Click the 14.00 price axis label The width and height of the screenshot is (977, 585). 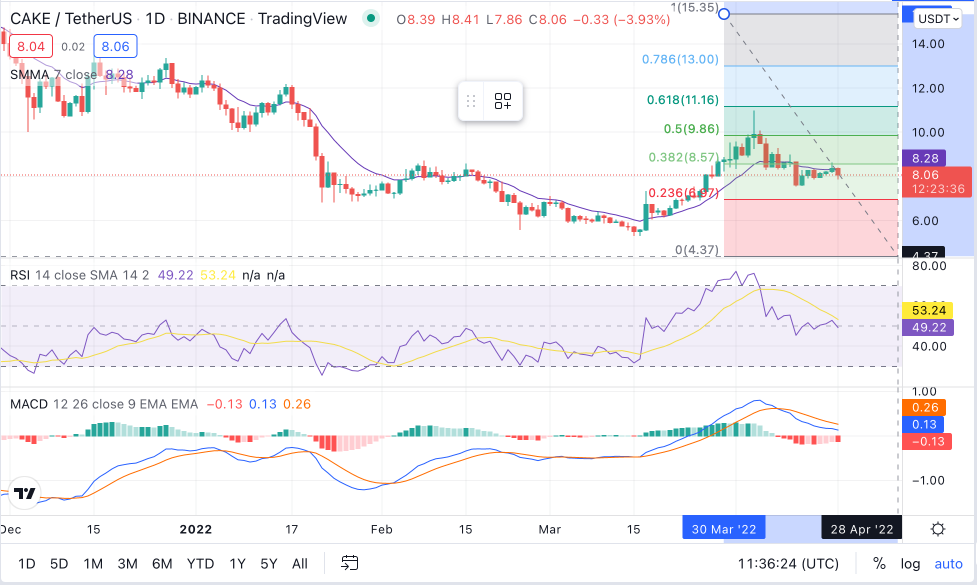[x=928, y=44]
